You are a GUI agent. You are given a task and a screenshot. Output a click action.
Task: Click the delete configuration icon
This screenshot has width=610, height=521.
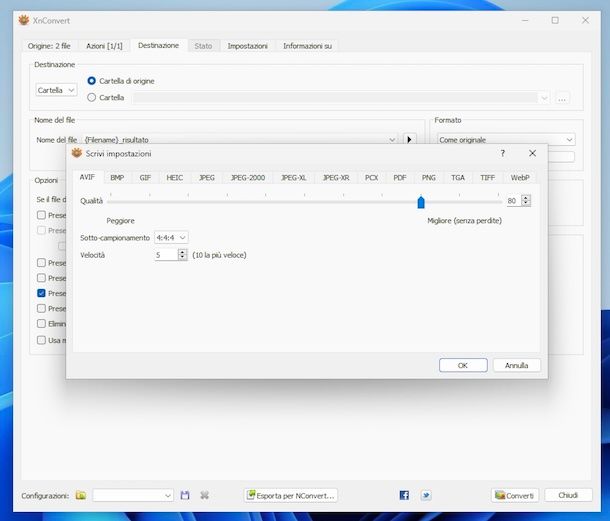pos(205,495)
